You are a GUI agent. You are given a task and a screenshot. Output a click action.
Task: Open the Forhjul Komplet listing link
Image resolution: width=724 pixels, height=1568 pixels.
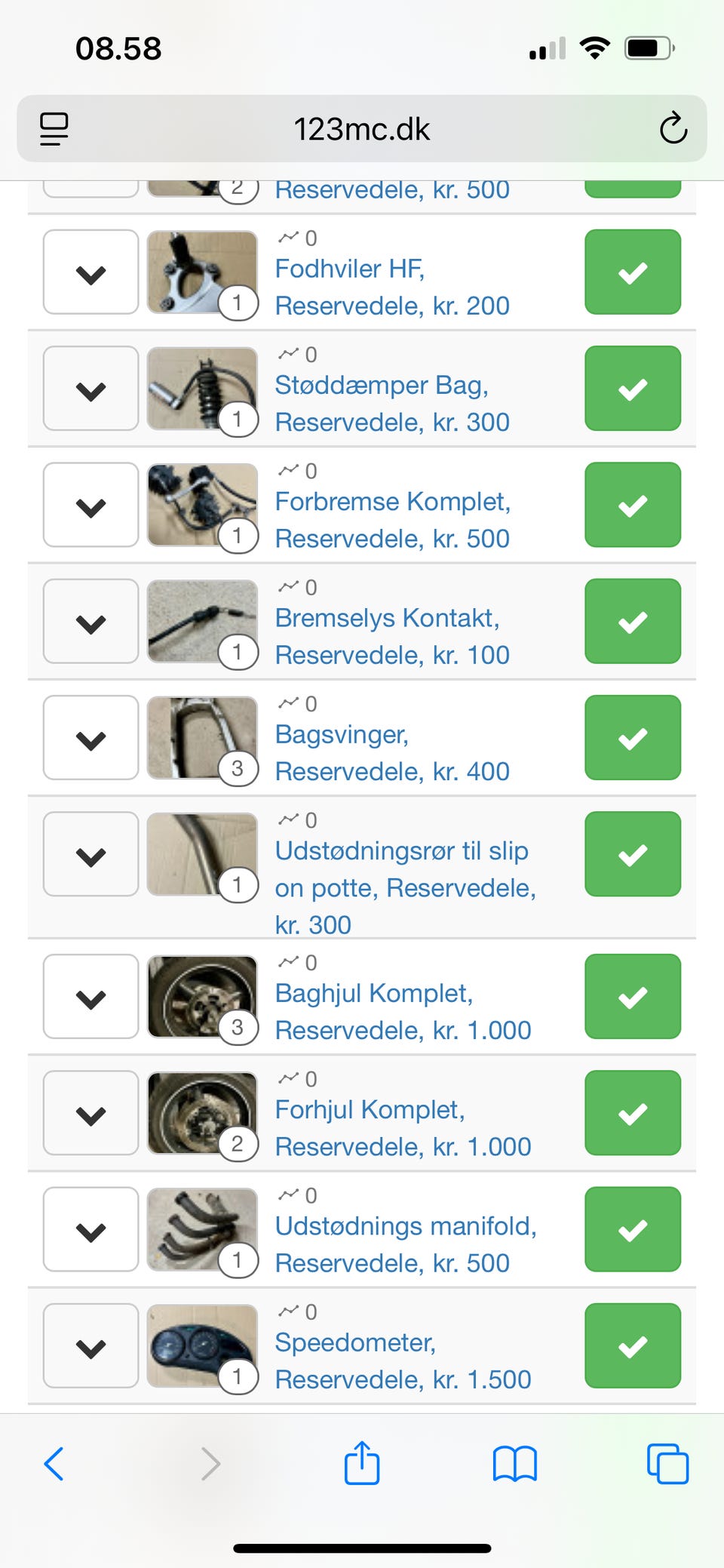[x=403, y=1128]
